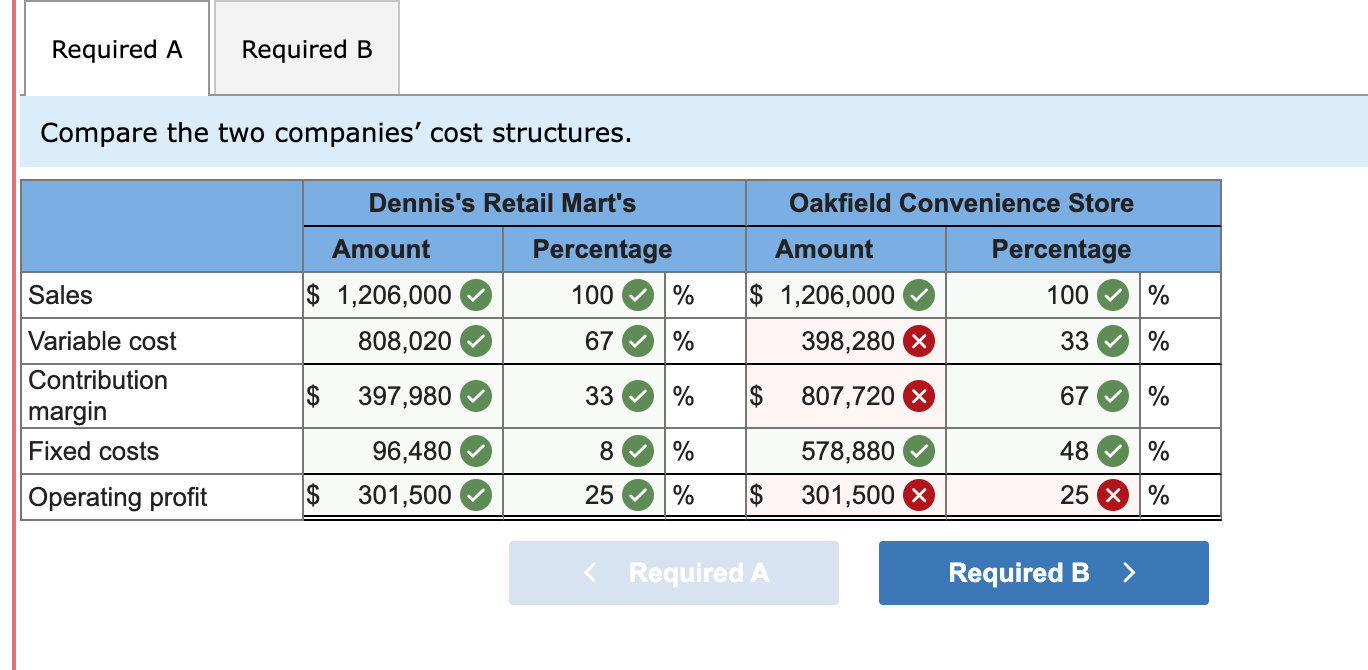Switch to the Required A tab
Screen dimensions: 1368x670
click(x=117, y=49)
